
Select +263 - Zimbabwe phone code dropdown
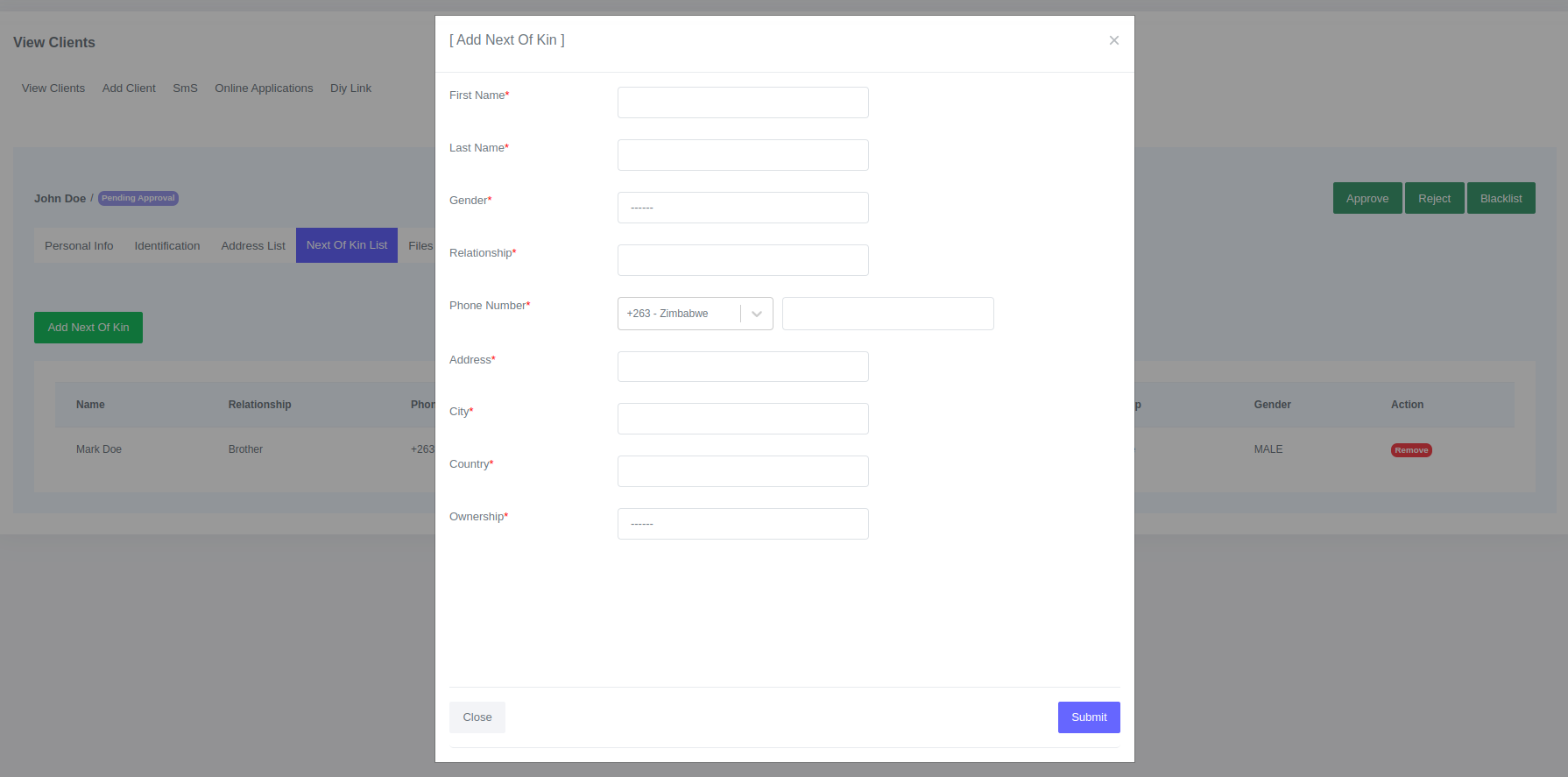[683, 313]
